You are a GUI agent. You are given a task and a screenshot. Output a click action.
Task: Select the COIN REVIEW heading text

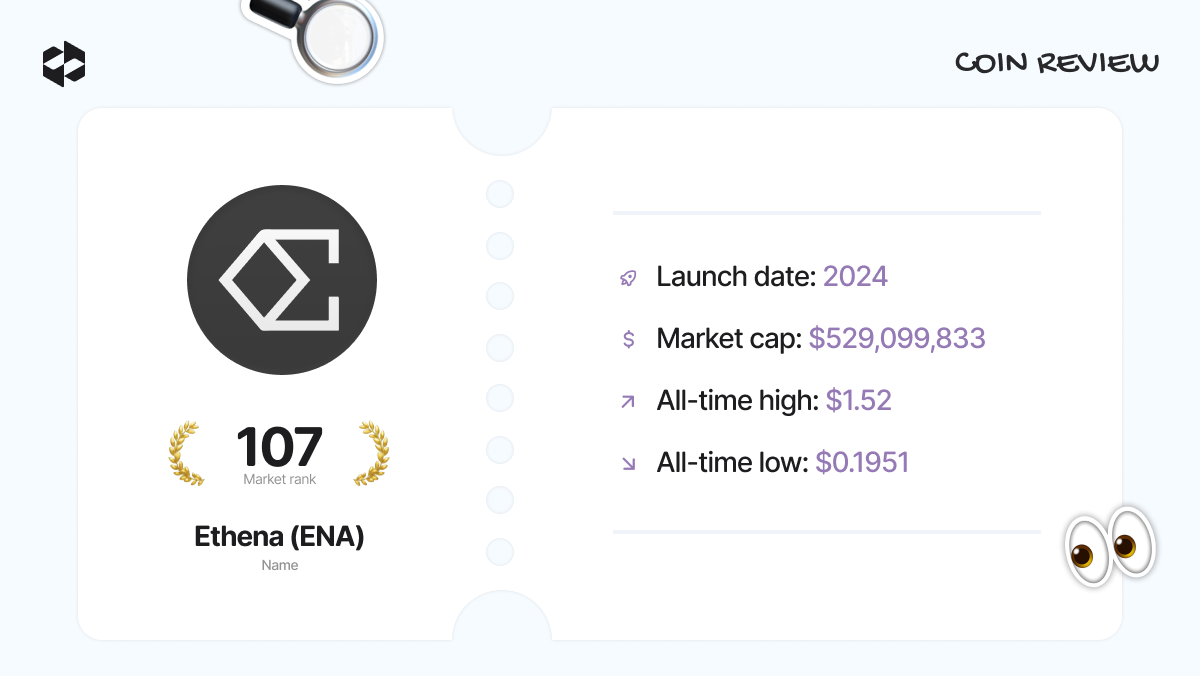(x=1057, y=63)
